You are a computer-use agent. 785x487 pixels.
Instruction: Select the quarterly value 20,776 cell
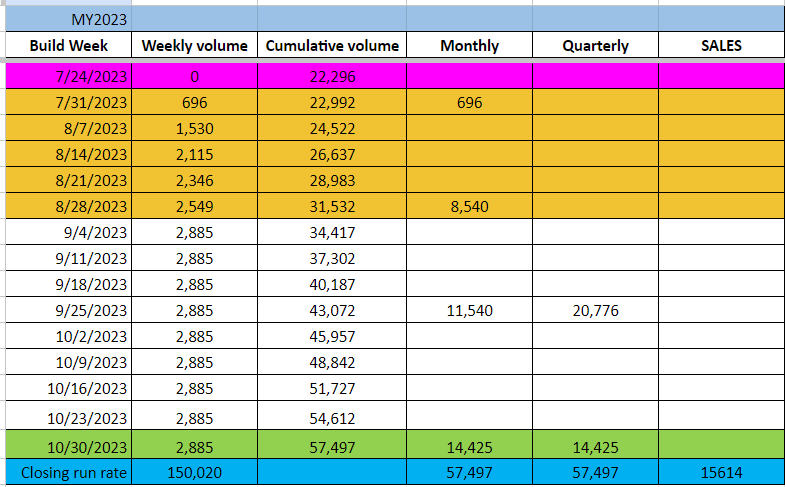pyautogui.click(x=595, y=310)
